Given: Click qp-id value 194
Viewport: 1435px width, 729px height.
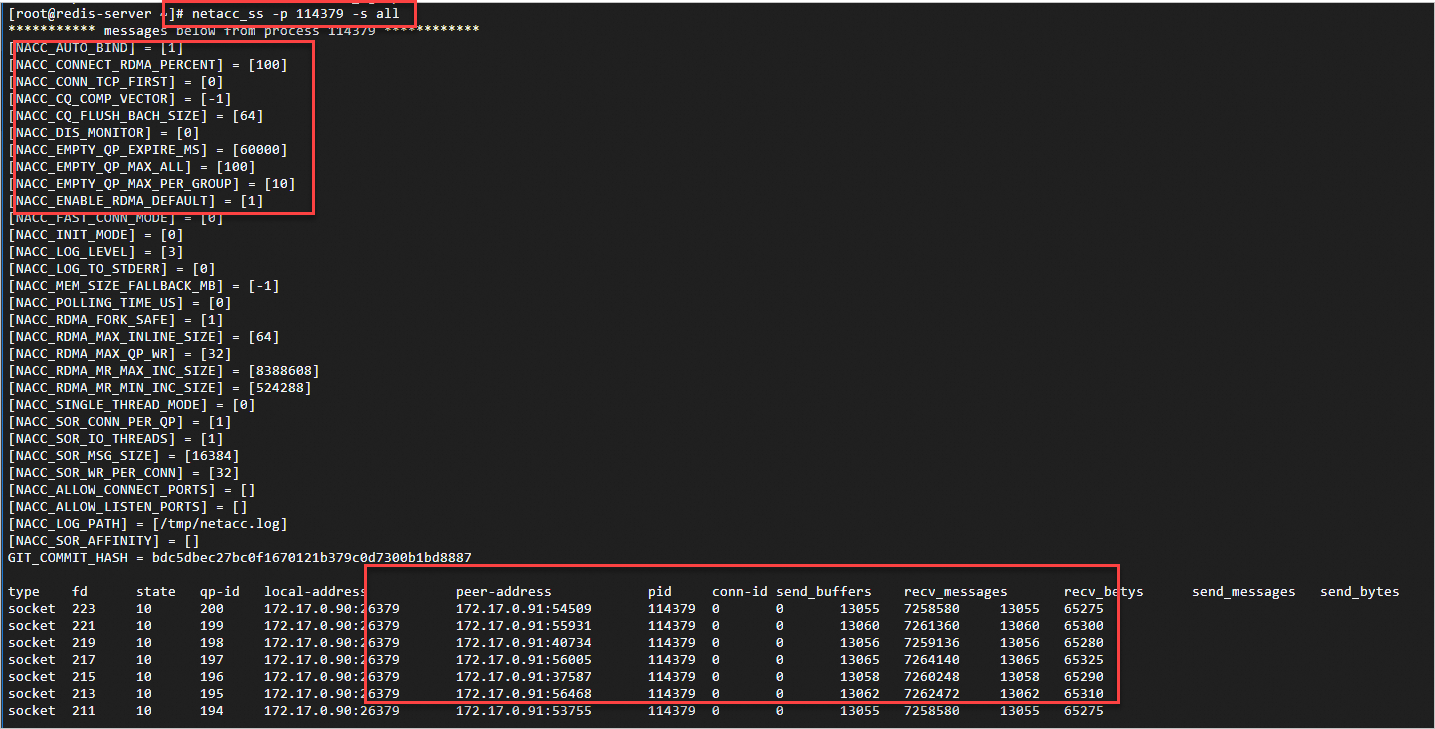Looking at the screenshot, I should click(x=212, y=711).
